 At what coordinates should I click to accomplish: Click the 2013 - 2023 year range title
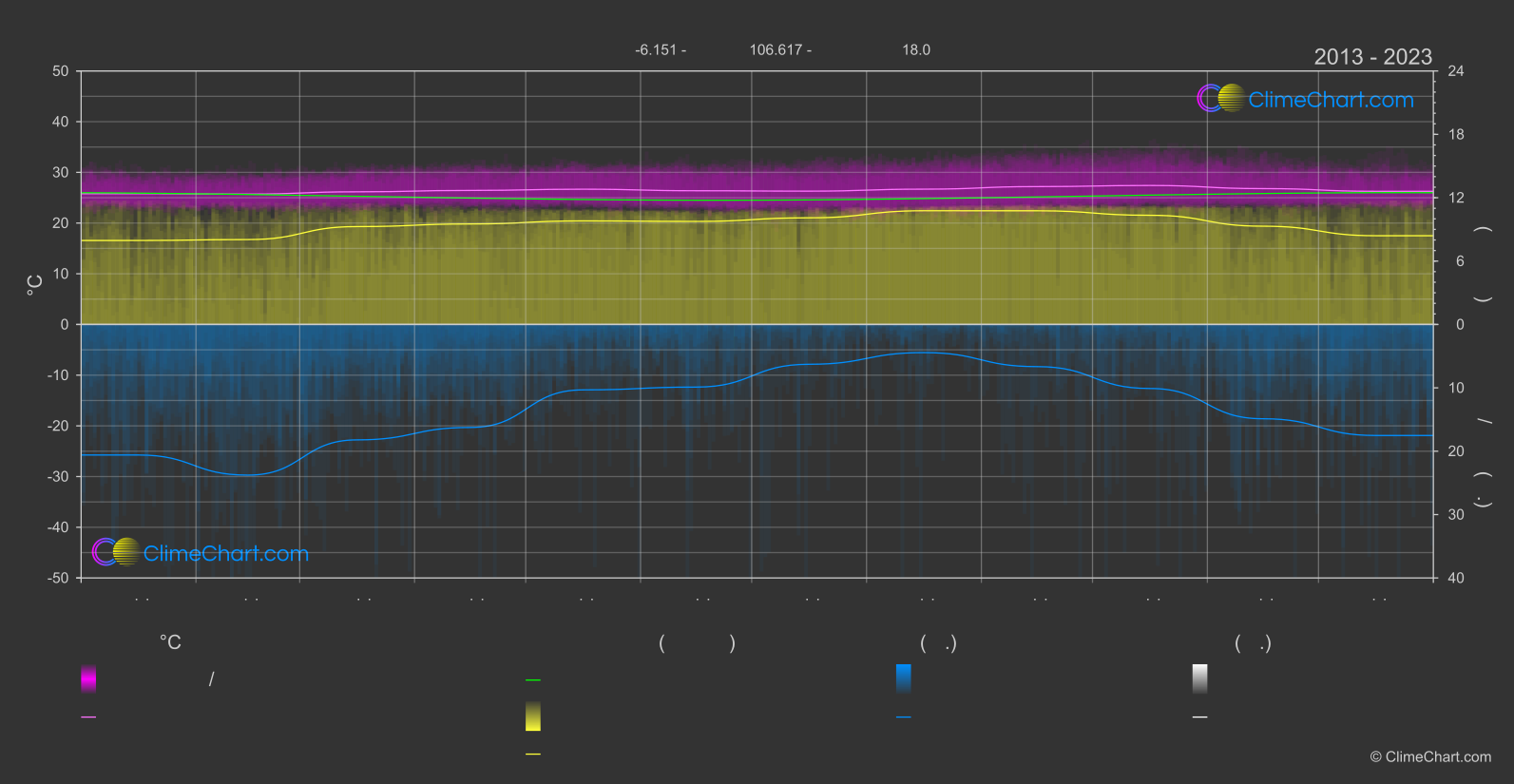1372,57
